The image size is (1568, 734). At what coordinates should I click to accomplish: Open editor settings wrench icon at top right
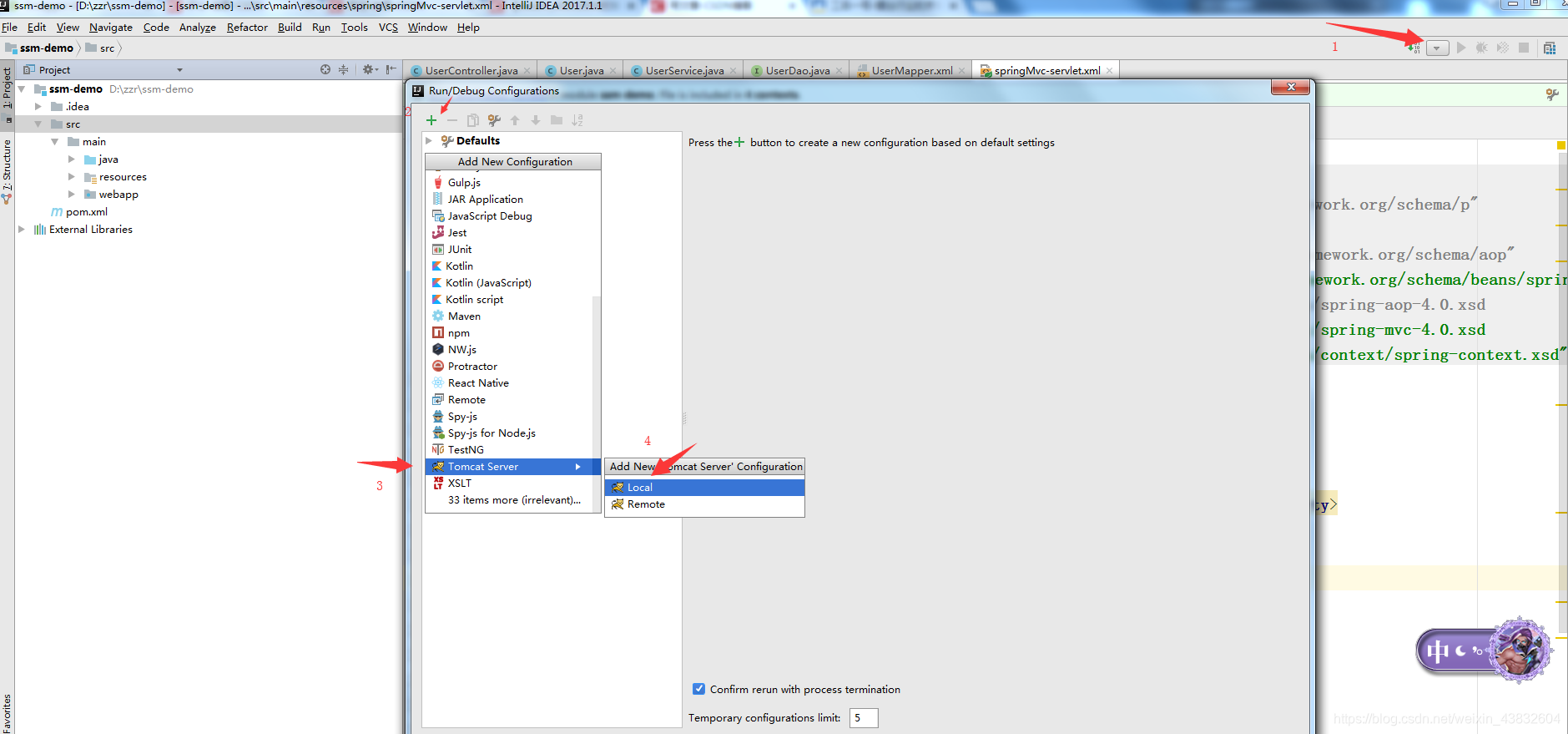tap(1551, 95)
